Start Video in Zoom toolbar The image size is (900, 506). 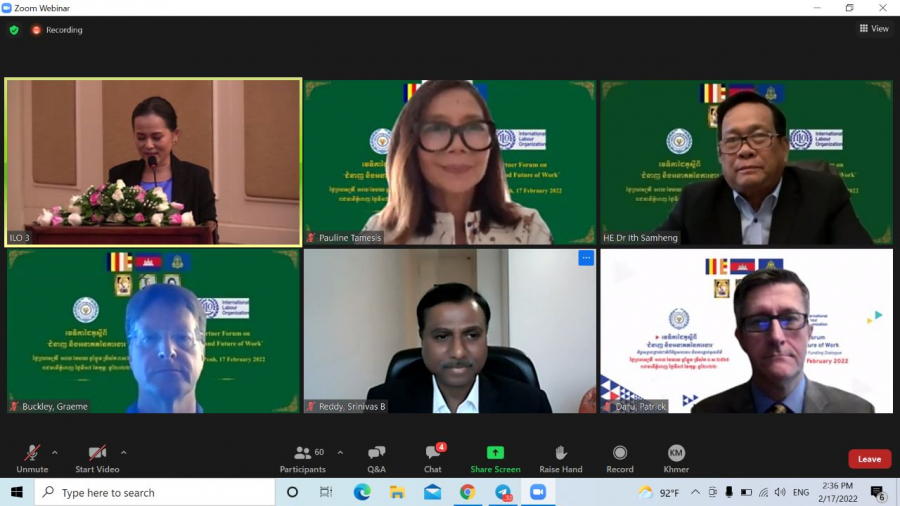pyautogui.click(x=97, y=458)
